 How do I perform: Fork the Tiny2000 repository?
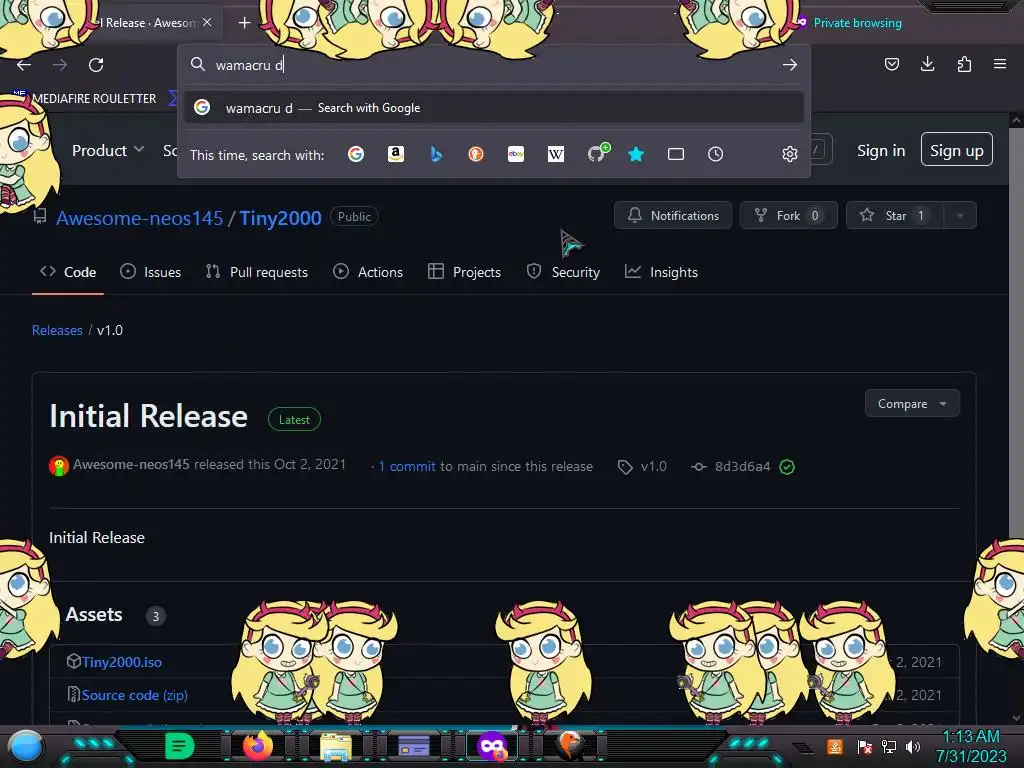pos(788,216)
